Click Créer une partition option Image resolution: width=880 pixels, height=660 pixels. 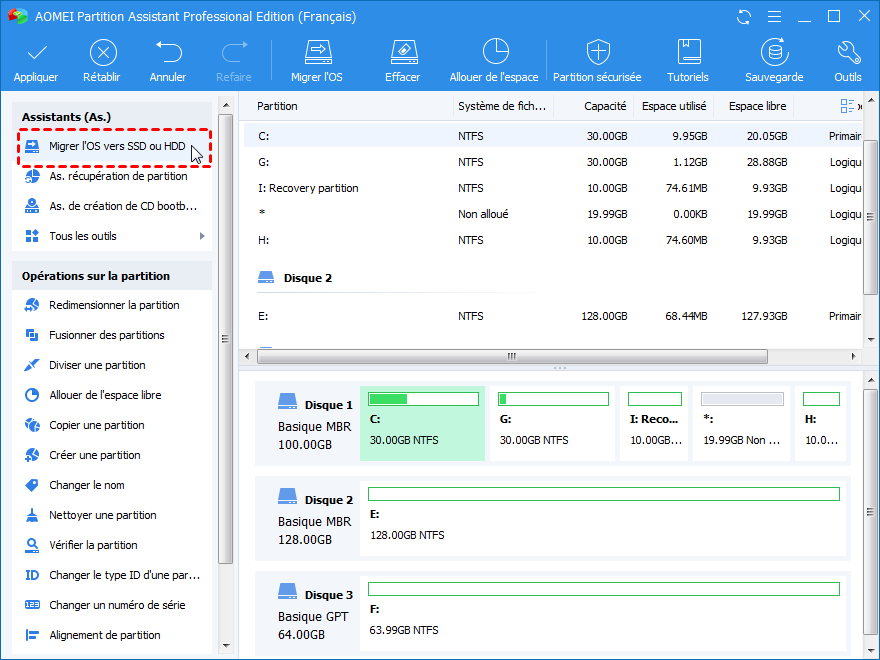click(x=95, y=455)
